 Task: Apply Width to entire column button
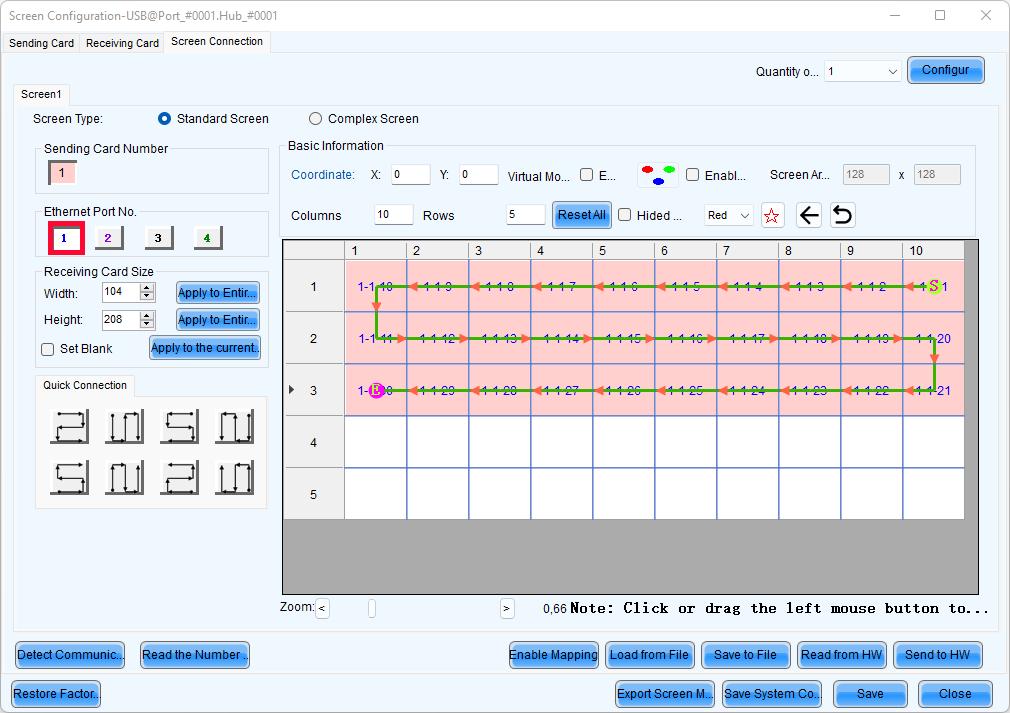(x=218, y=293)
